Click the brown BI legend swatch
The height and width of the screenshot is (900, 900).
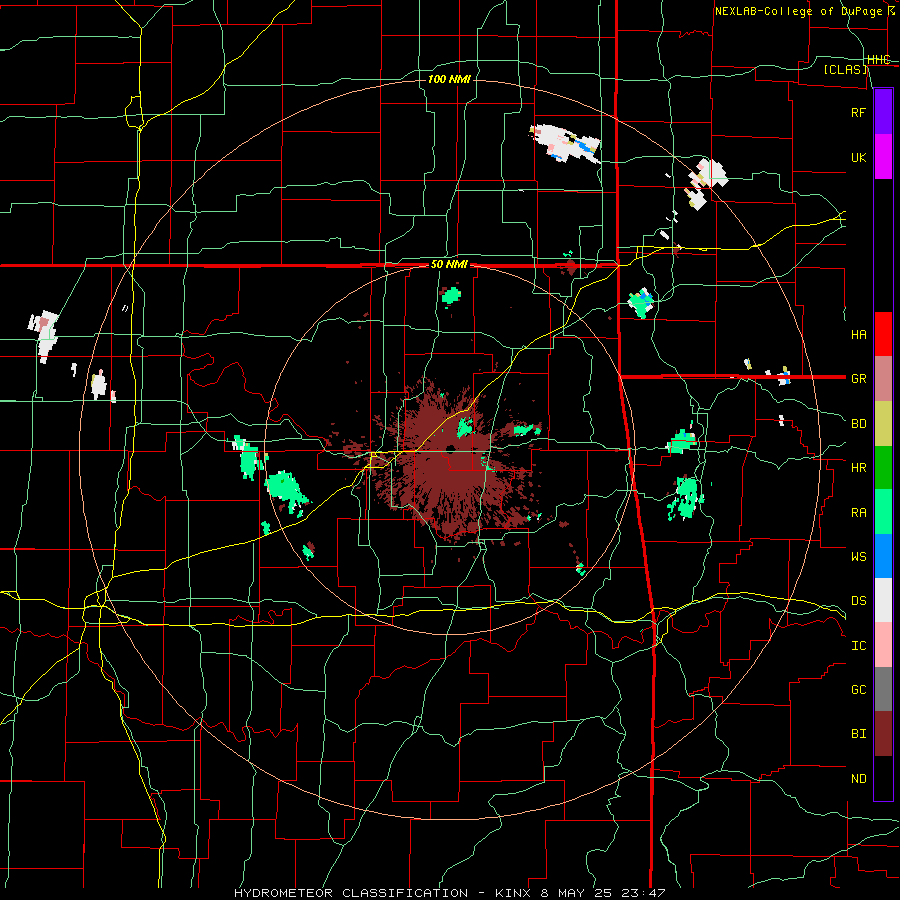tap(883, 734)
